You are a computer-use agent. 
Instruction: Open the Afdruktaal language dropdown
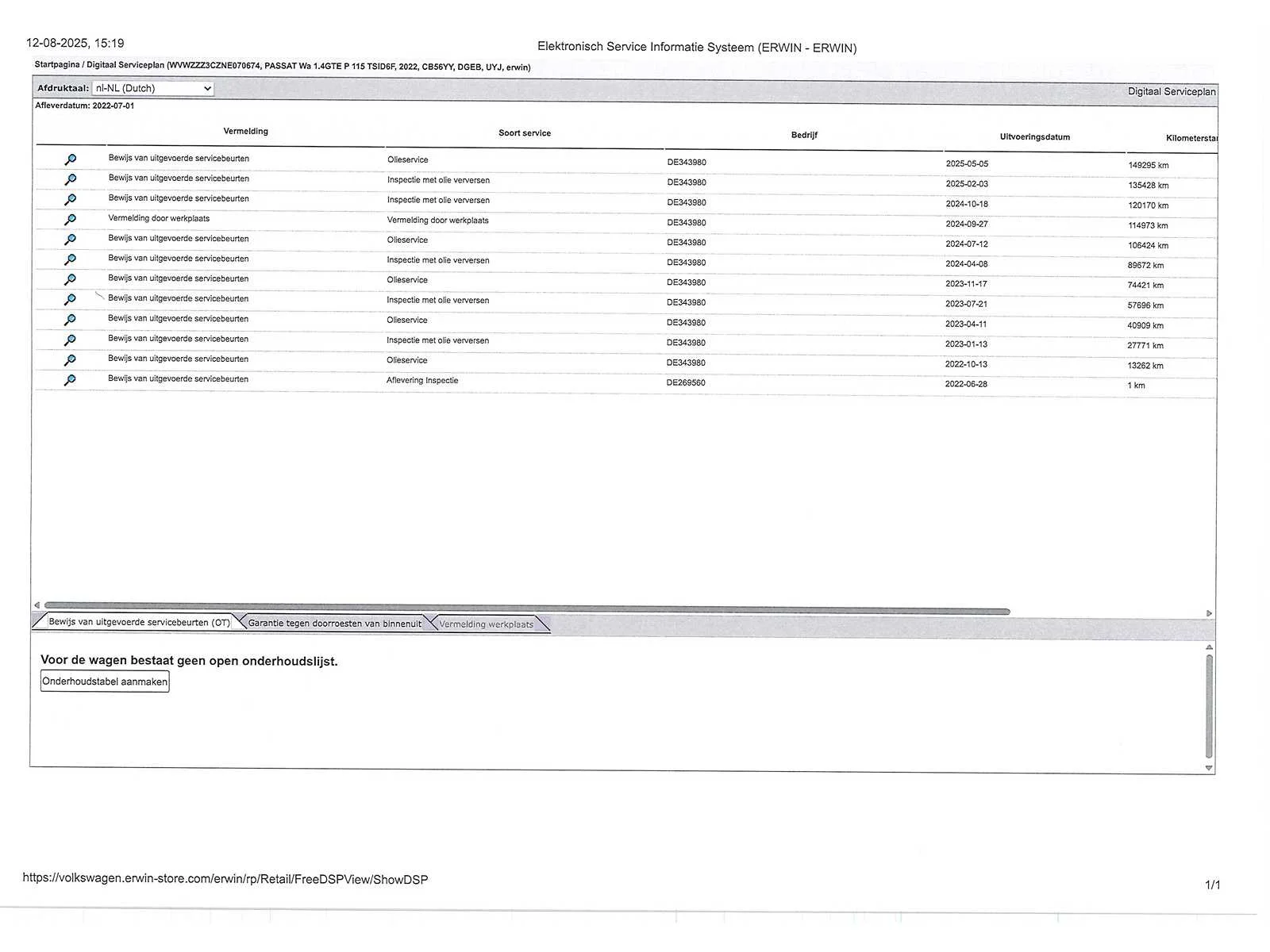pyautogui.click(x=152, y=88)
